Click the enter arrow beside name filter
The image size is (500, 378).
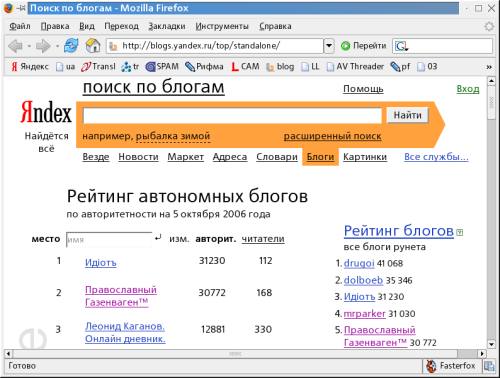point(158,238)
